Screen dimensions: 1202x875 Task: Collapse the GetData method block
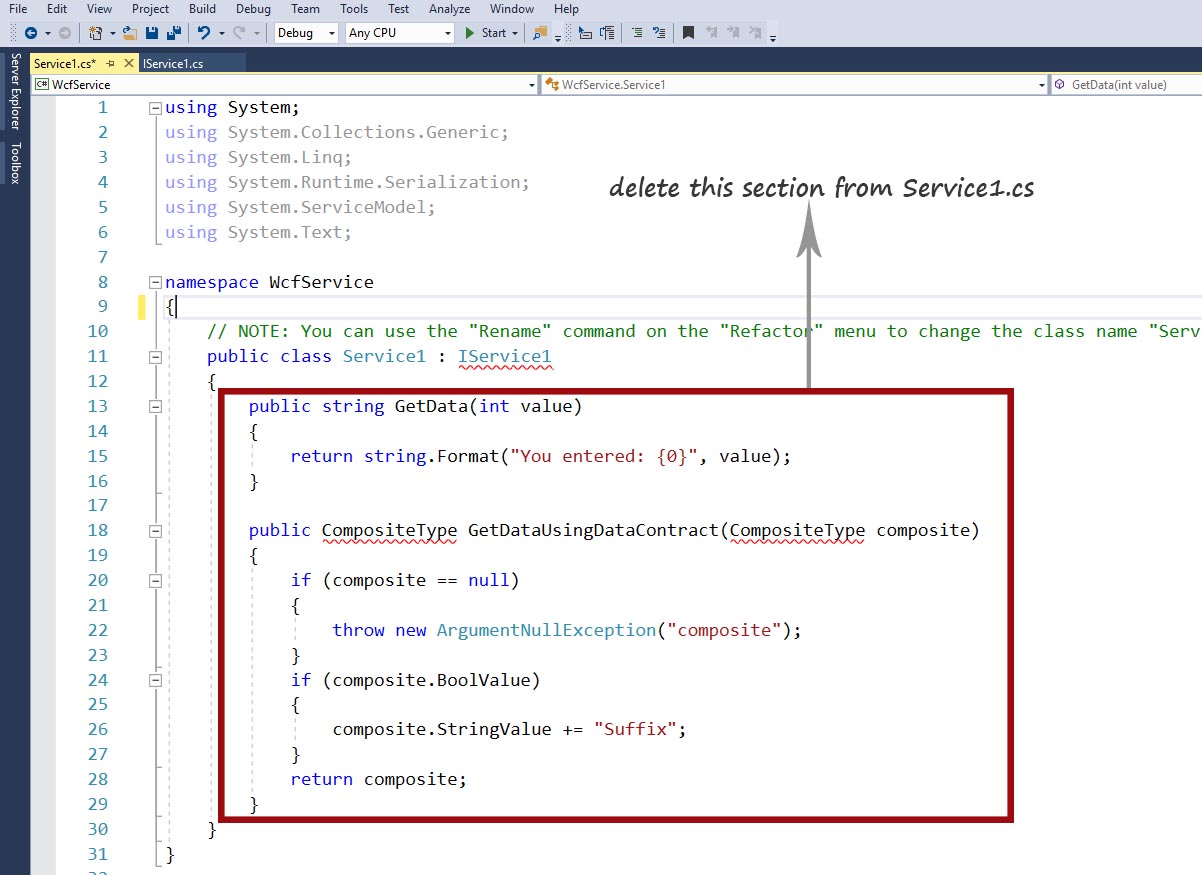pos(154,406)
